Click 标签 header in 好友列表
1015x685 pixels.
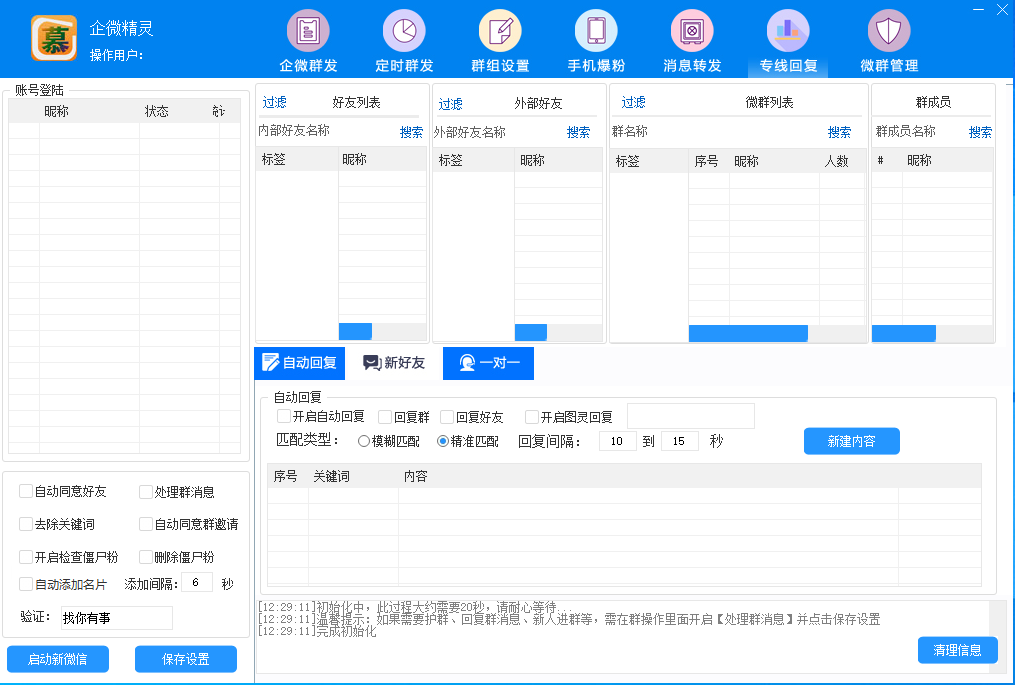274,159
